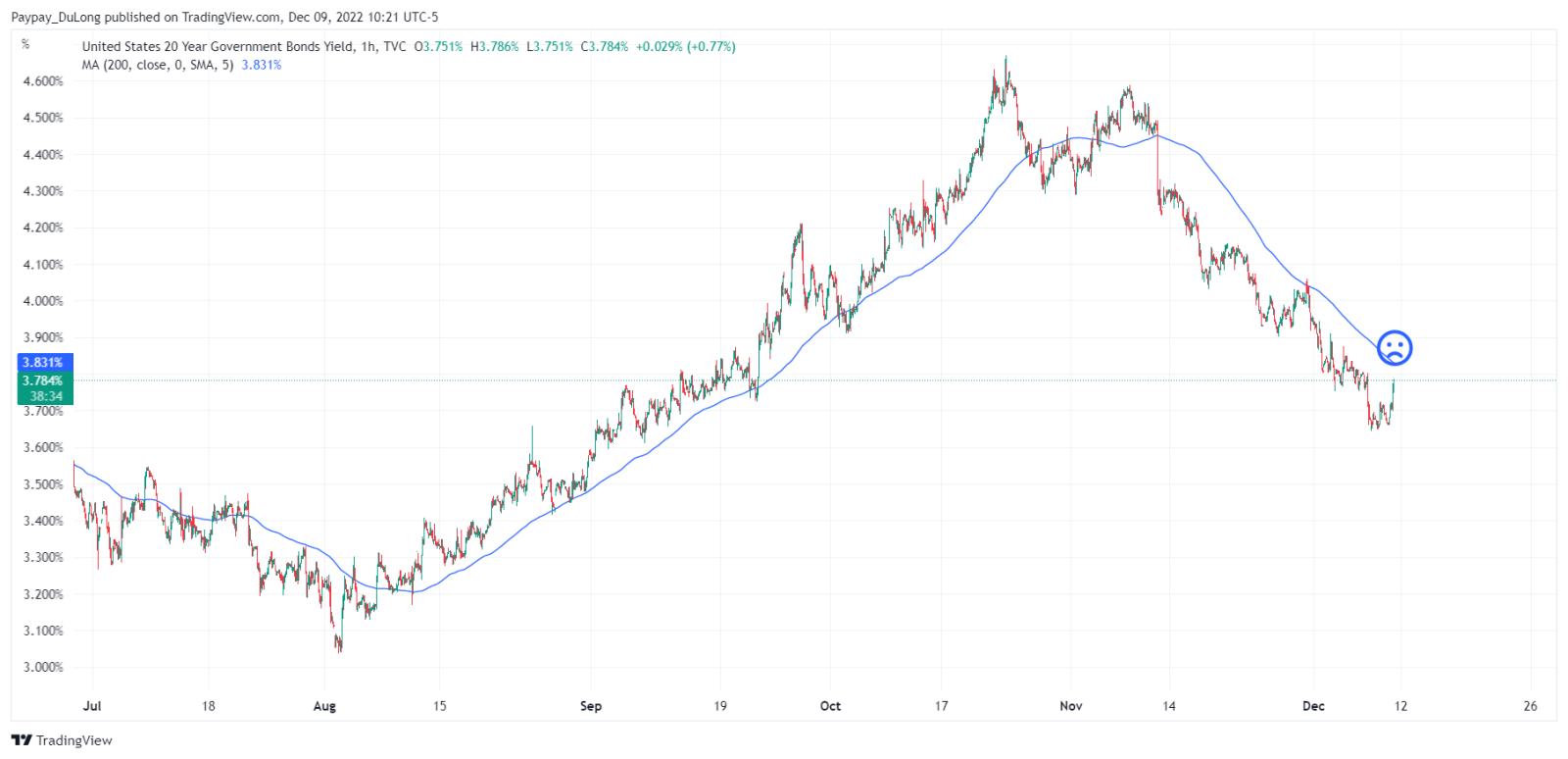Click the O3.751% open value

(438, 46)
